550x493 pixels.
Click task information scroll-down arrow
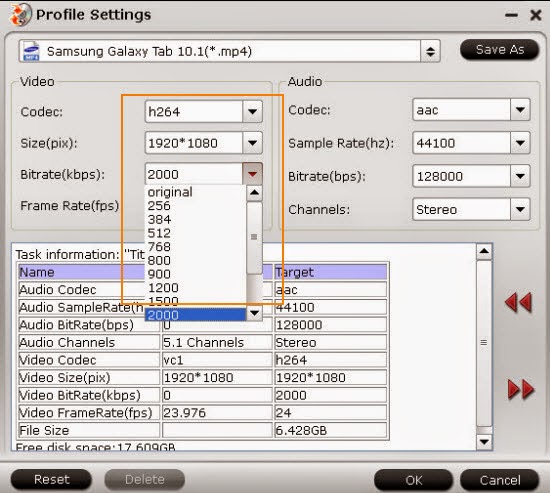(484, 442)
